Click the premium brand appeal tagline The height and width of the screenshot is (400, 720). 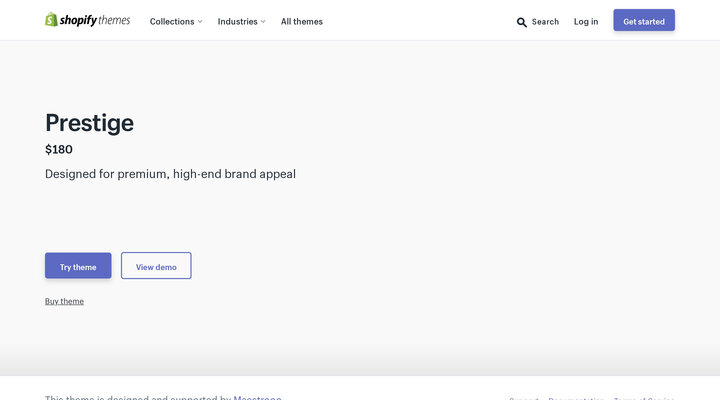click(170, 174)
